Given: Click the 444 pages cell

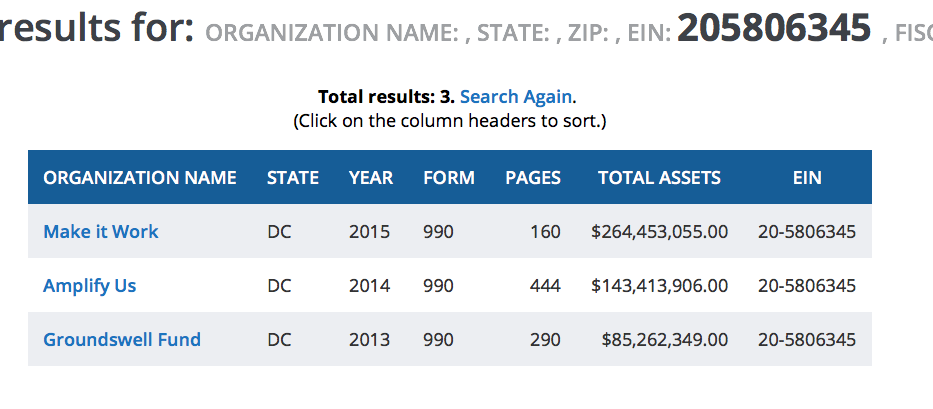Looking at the screenshot, I should click(x=545, y=286).
